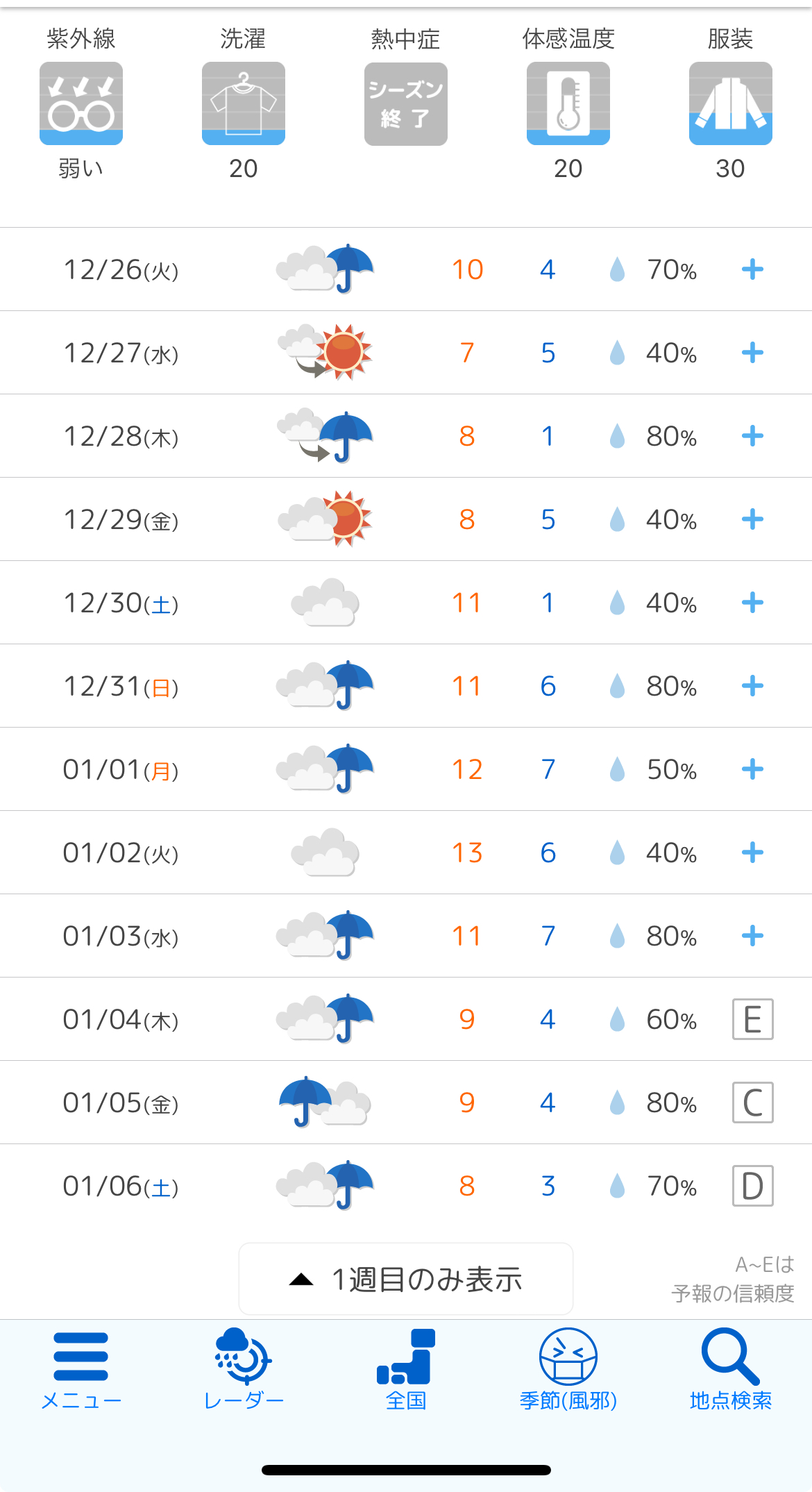
Task: Tap the reliability E badge for 01/04
Action: [x=753, y=1019]
